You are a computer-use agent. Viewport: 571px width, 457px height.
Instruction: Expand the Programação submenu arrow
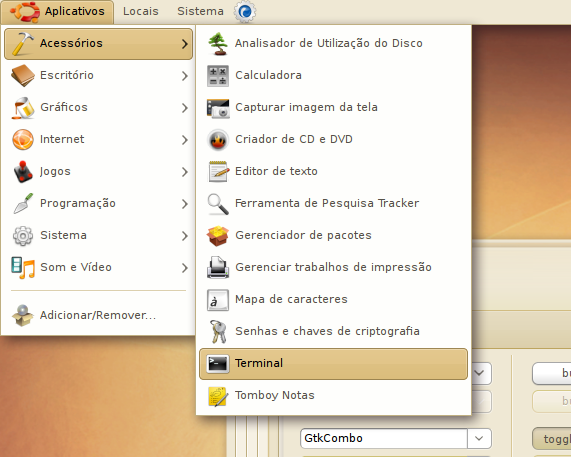[185, 204]
